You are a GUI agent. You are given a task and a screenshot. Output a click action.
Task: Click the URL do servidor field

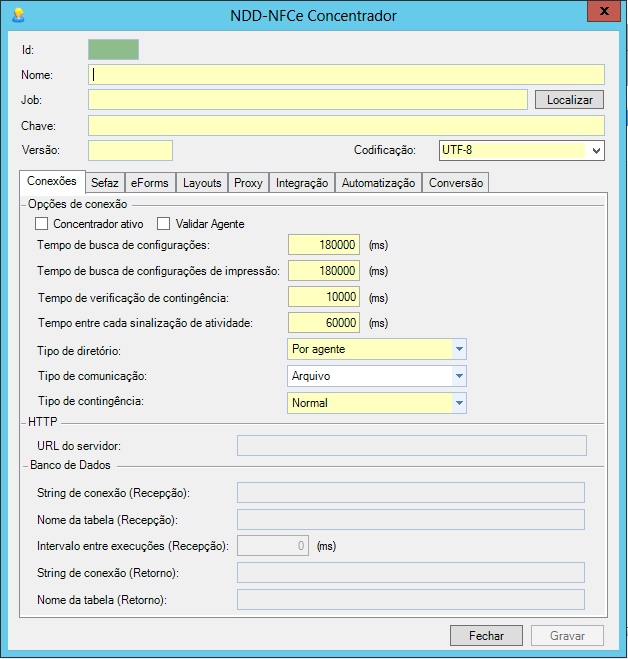[412, 445]
